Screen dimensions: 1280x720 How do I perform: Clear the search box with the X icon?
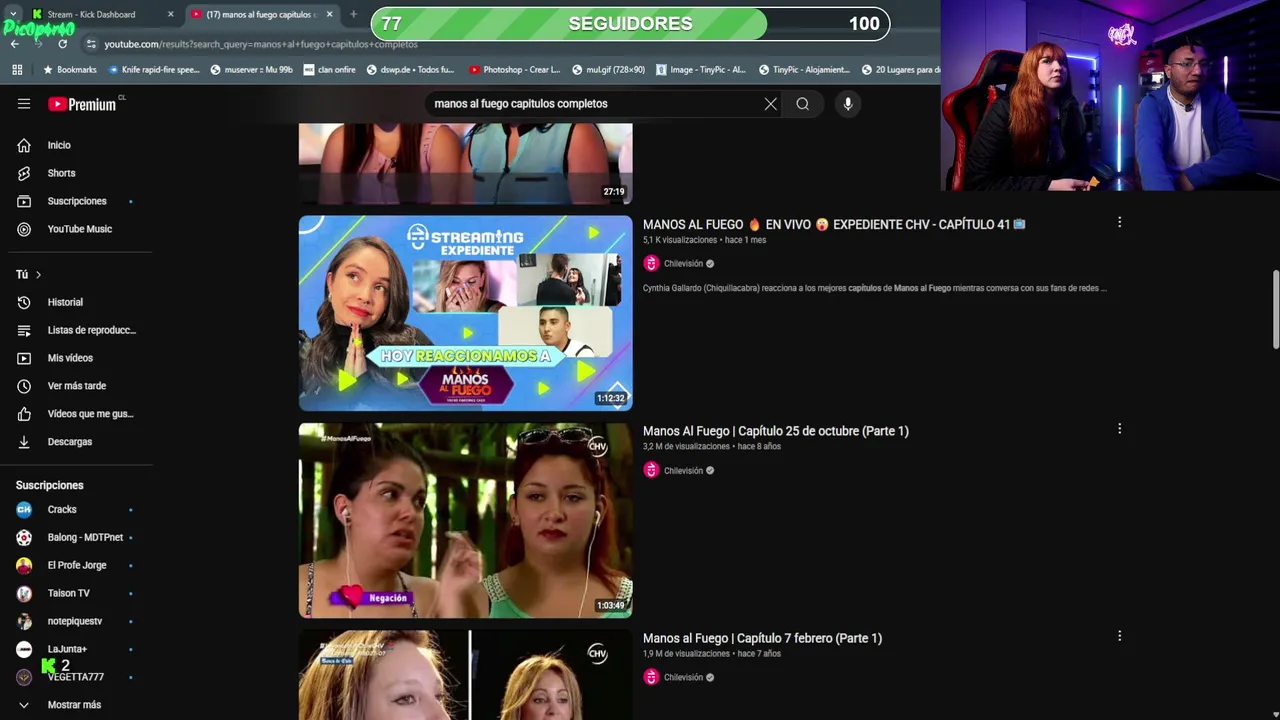click(771, 104)
